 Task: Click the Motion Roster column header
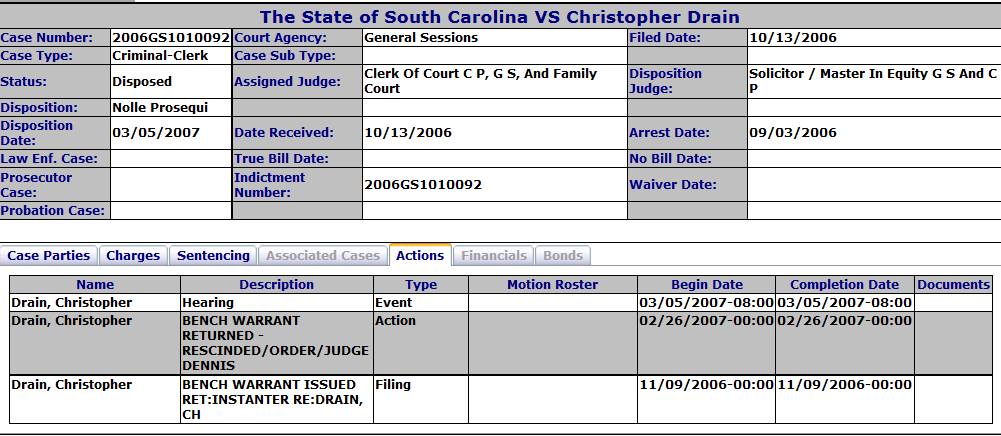tap(553, 285)
